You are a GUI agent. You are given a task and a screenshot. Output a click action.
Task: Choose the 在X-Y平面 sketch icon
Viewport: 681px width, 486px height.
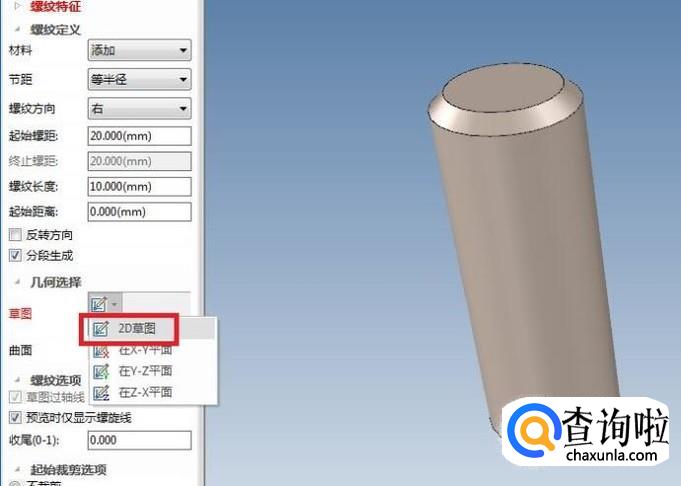click(101, 350)
